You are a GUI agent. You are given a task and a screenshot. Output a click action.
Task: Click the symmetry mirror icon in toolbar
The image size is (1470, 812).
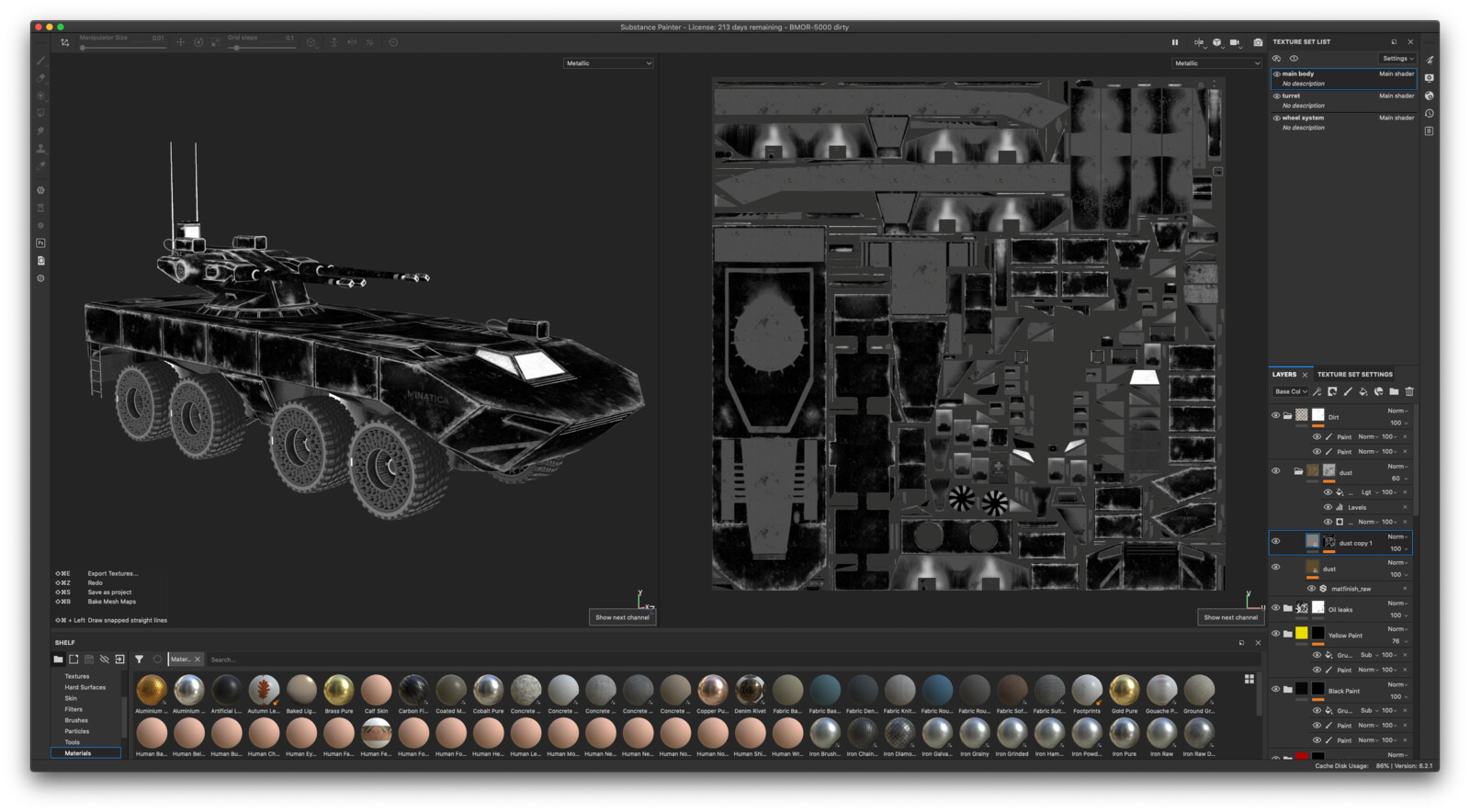352,42
